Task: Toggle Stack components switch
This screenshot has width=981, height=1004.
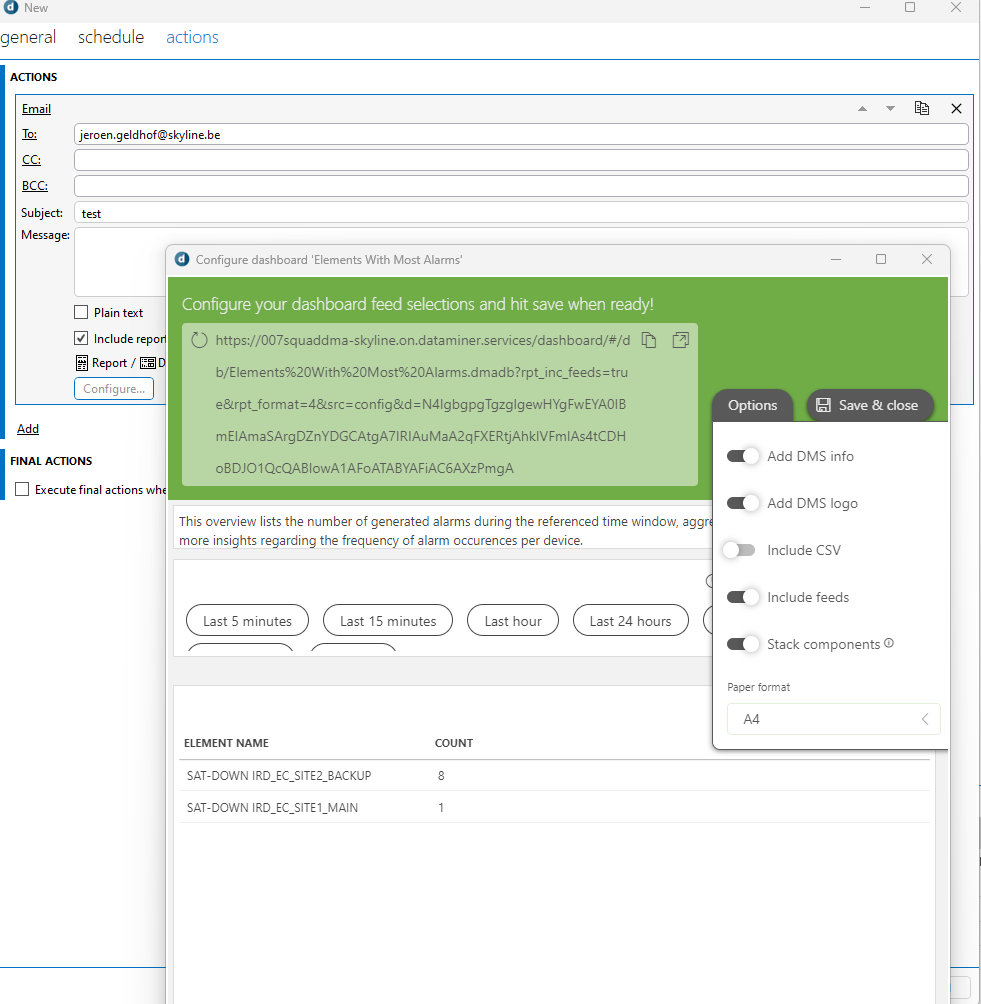Action: coord(743,644)
